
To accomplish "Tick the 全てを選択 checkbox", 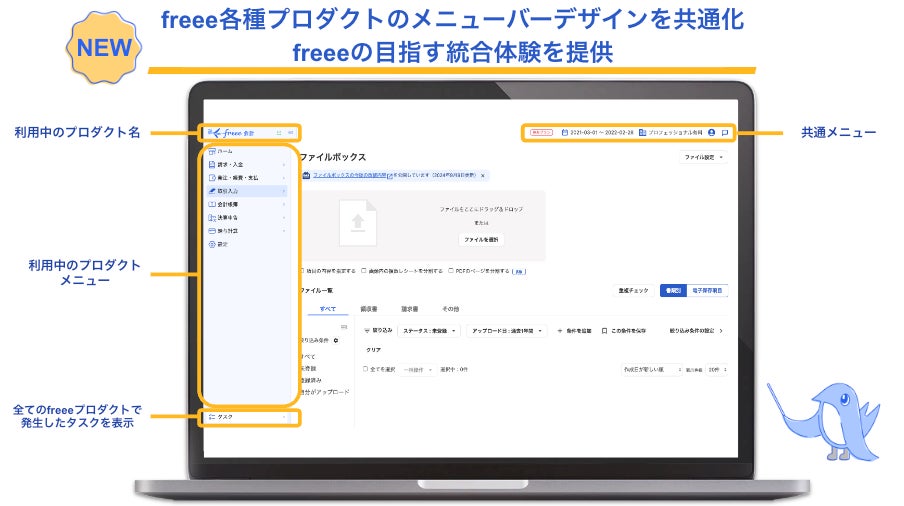I will point(366,369).
